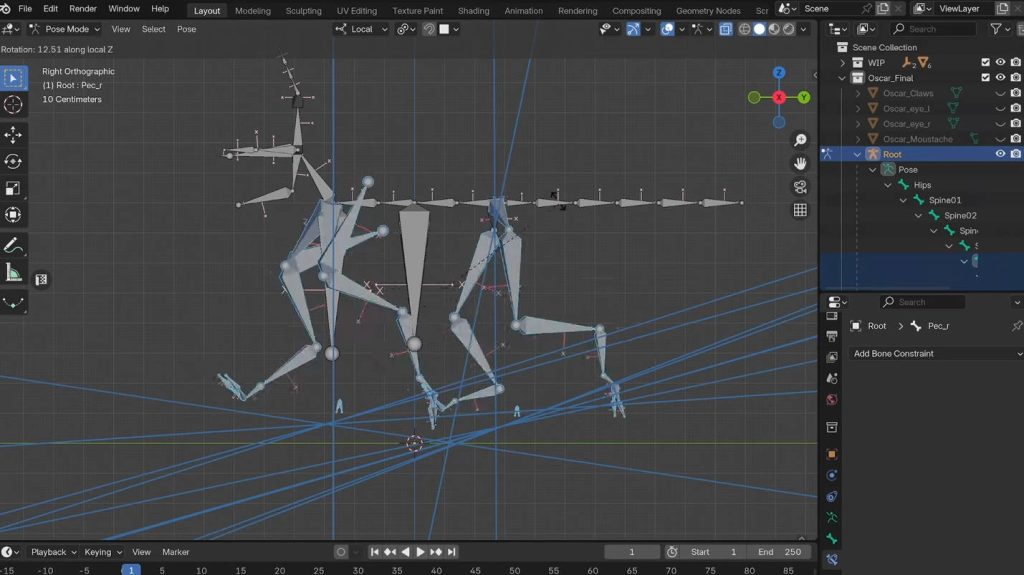Open the World properties tab
Image resolution: width=1024 pixels, height=575 pixels.
831,400
